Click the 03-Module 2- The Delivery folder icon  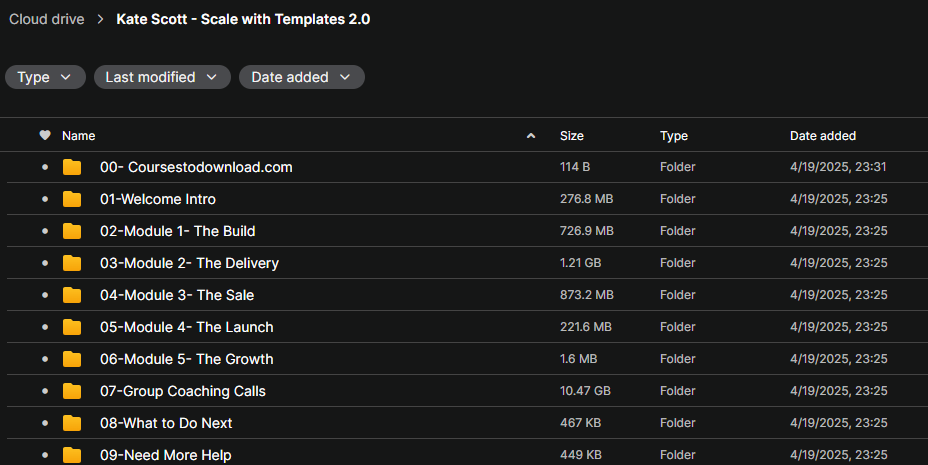(72, 263)
